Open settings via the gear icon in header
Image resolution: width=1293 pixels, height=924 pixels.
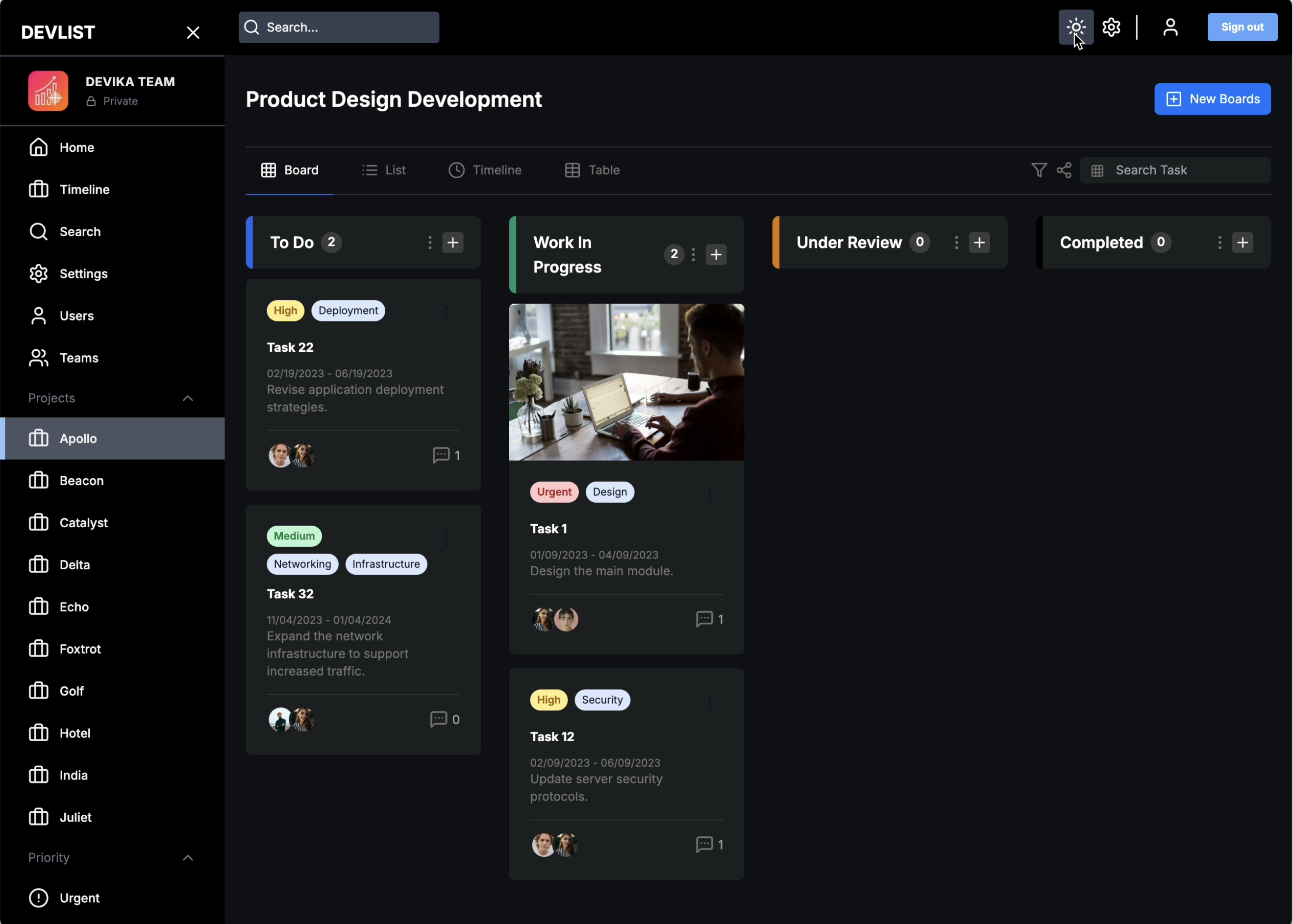1110,27
